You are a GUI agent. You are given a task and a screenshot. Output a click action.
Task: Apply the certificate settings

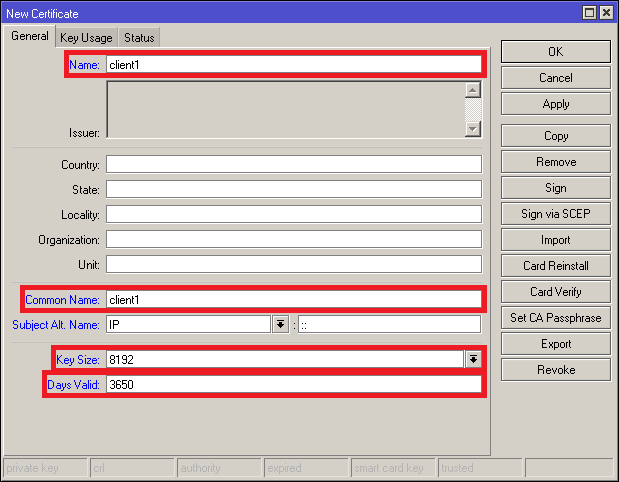(555, 104)
